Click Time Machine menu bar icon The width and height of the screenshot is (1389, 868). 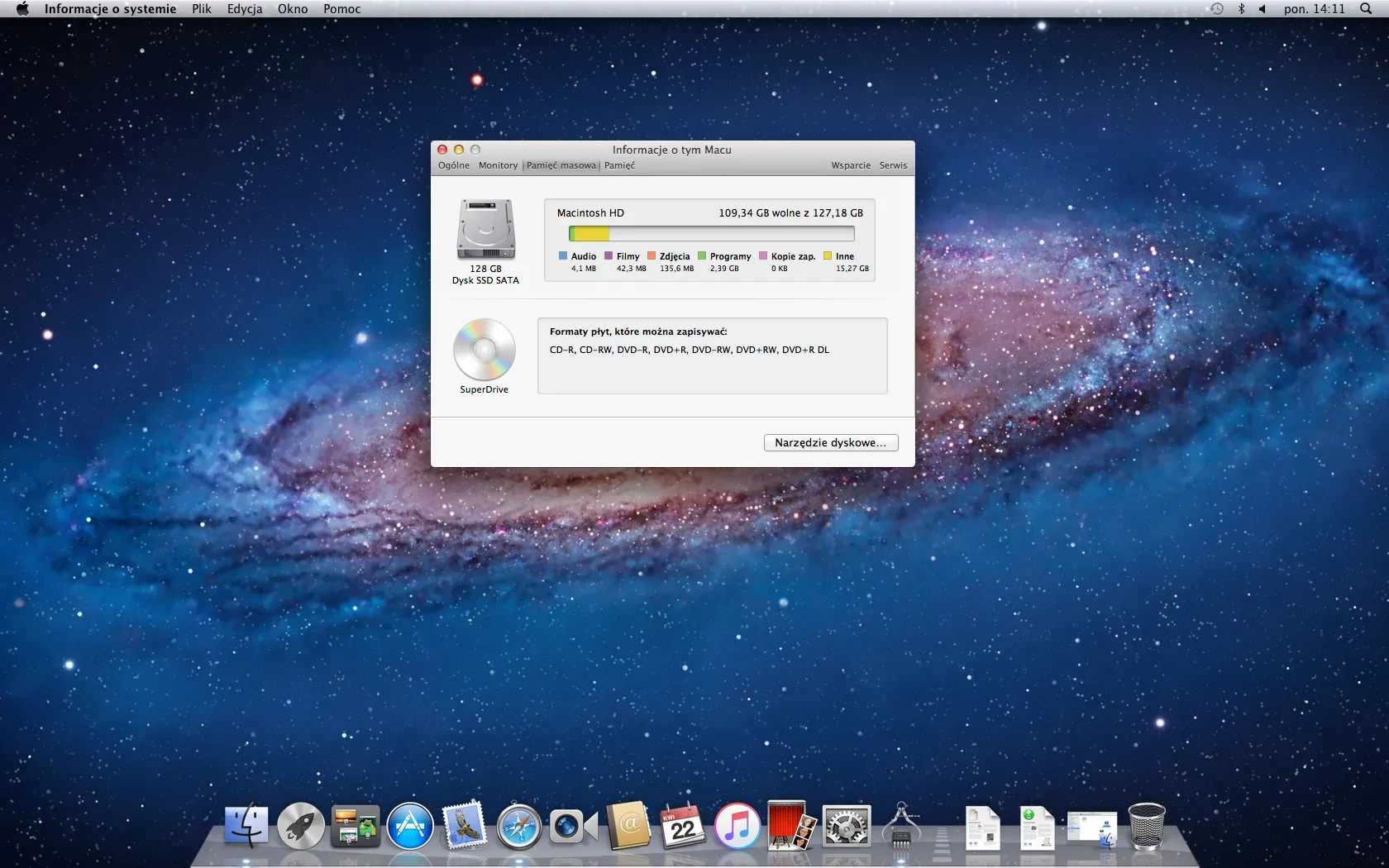coord(1217,9)
